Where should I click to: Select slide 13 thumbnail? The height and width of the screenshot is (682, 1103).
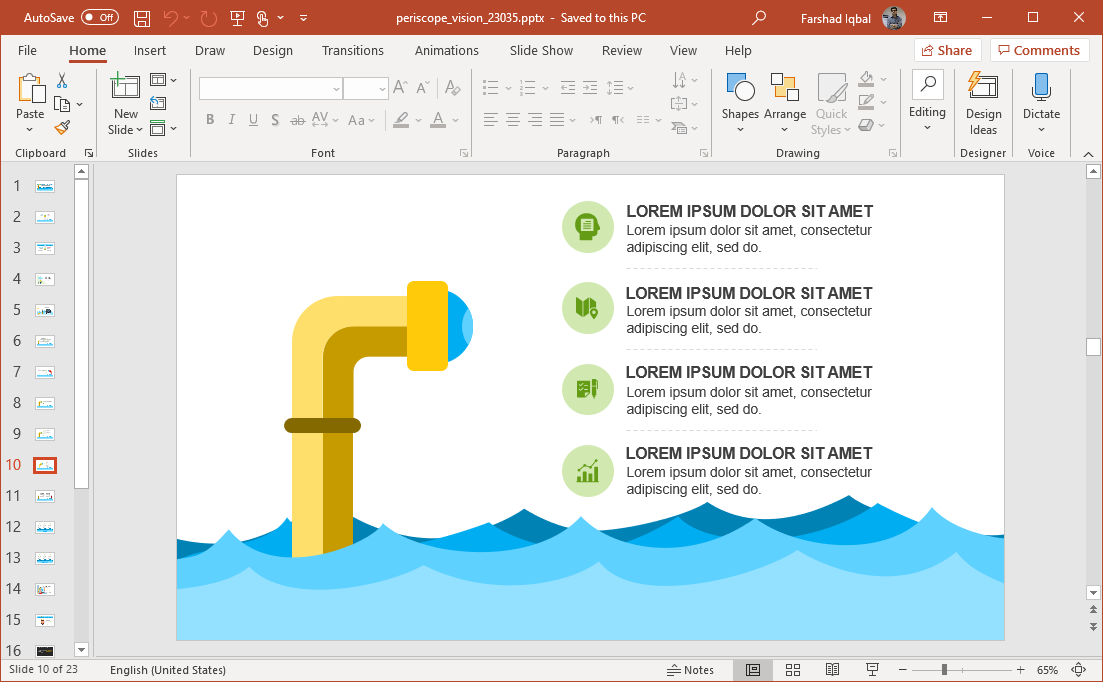pos(45,558)
